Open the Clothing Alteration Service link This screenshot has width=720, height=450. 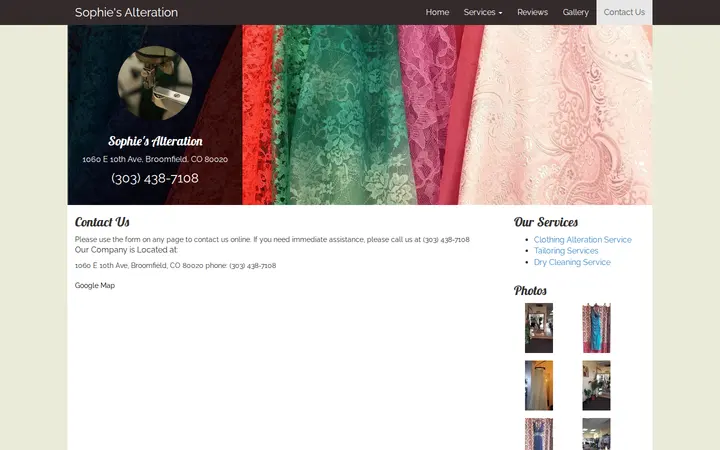[x=582, y=240]
